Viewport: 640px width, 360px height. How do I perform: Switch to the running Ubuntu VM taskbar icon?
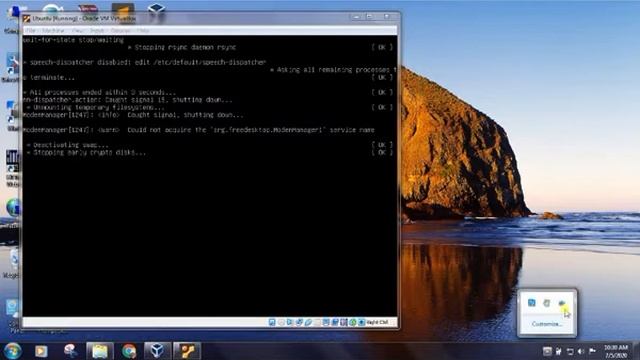(x=187, y=351)
